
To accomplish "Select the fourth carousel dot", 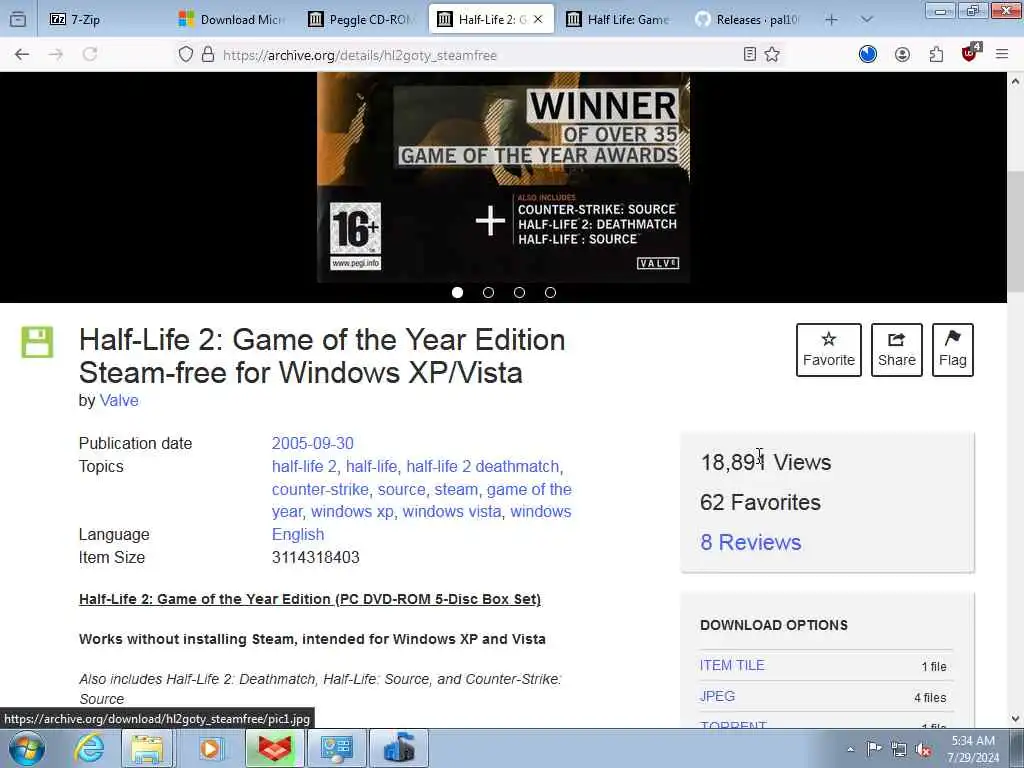I will pyautogui.click(x=551, y=293).
